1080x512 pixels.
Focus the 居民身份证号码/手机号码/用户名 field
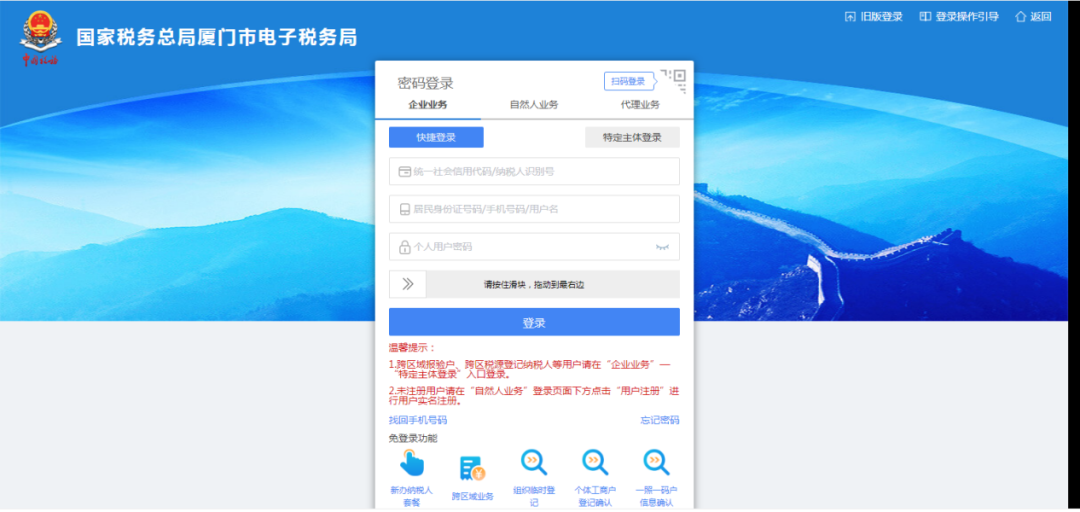coord(534,209)
